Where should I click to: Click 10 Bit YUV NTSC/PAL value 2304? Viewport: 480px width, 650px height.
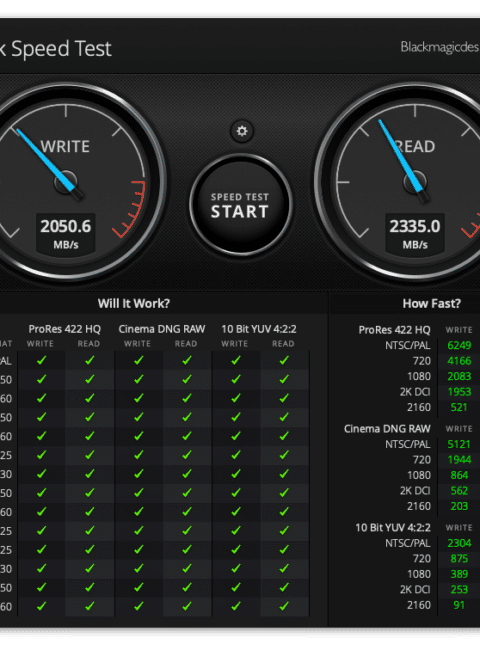[x=459, y=543]
